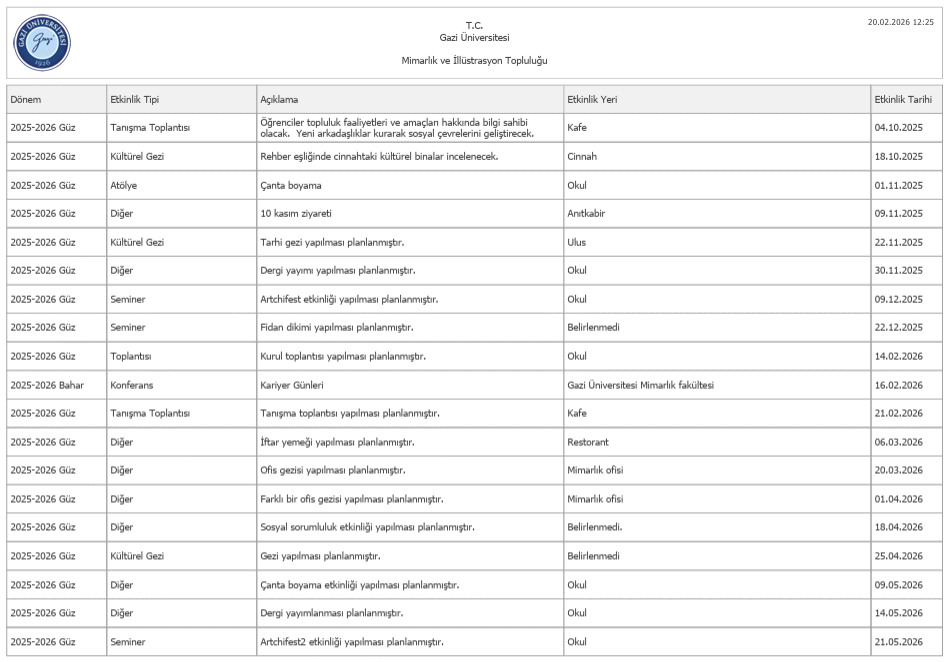Click the Etkinlik Tarihi column header

click(903, 99)
